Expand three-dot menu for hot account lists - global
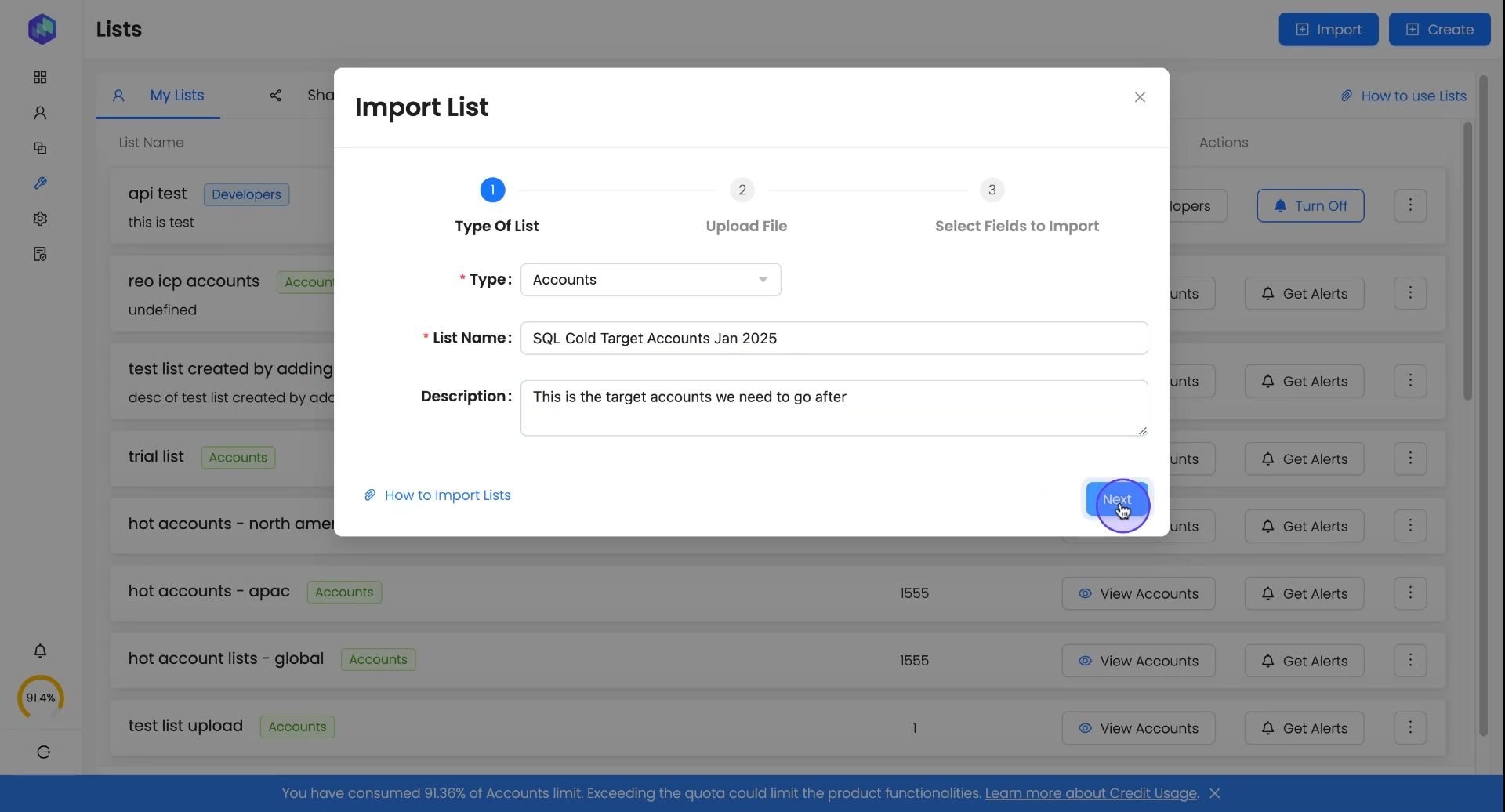The image size is (1505, 812). point(1411,661)
